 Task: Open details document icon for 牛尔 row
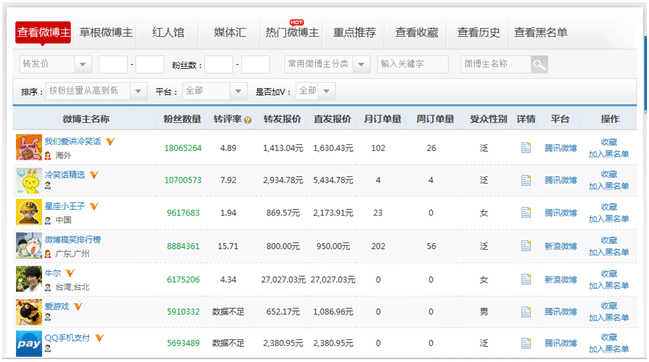(x=526, y=280)
